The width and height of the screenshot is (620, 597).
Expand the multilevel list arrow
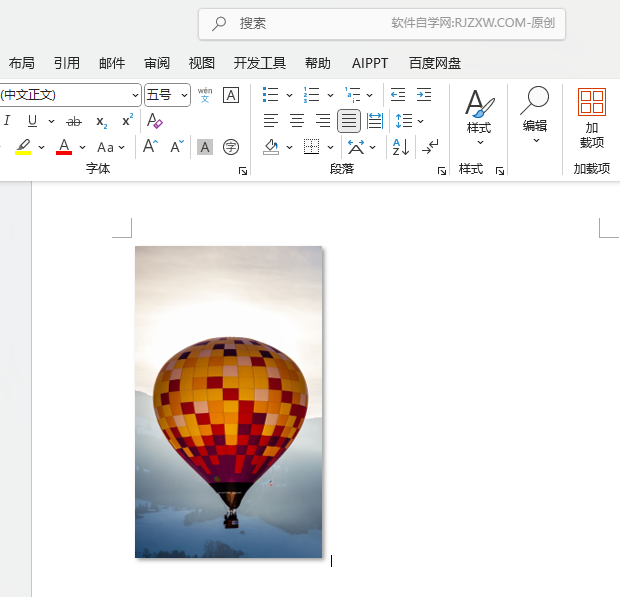pyautogui.click(x=369, y=95)
